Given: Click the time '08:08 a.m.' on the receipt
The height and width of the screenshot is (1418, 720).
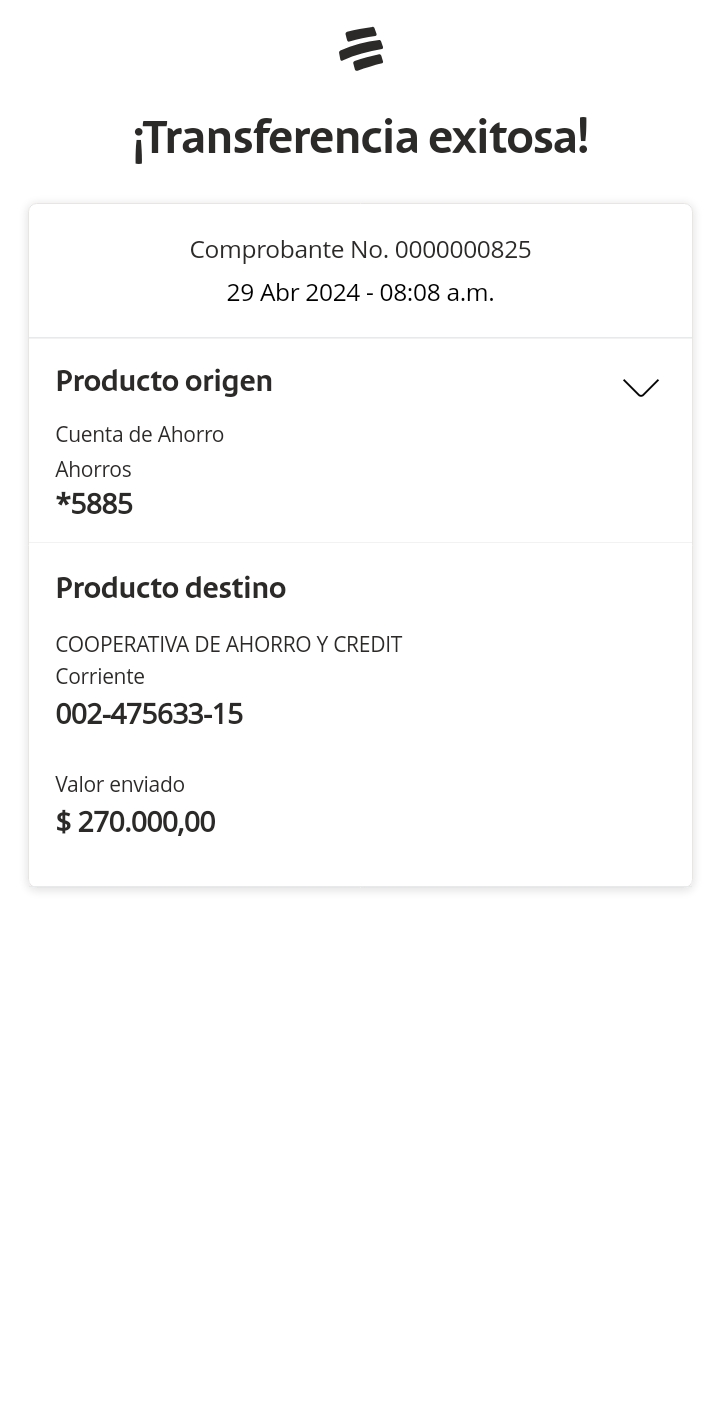Looking at the screenshot, I should (x=437, y=293).
